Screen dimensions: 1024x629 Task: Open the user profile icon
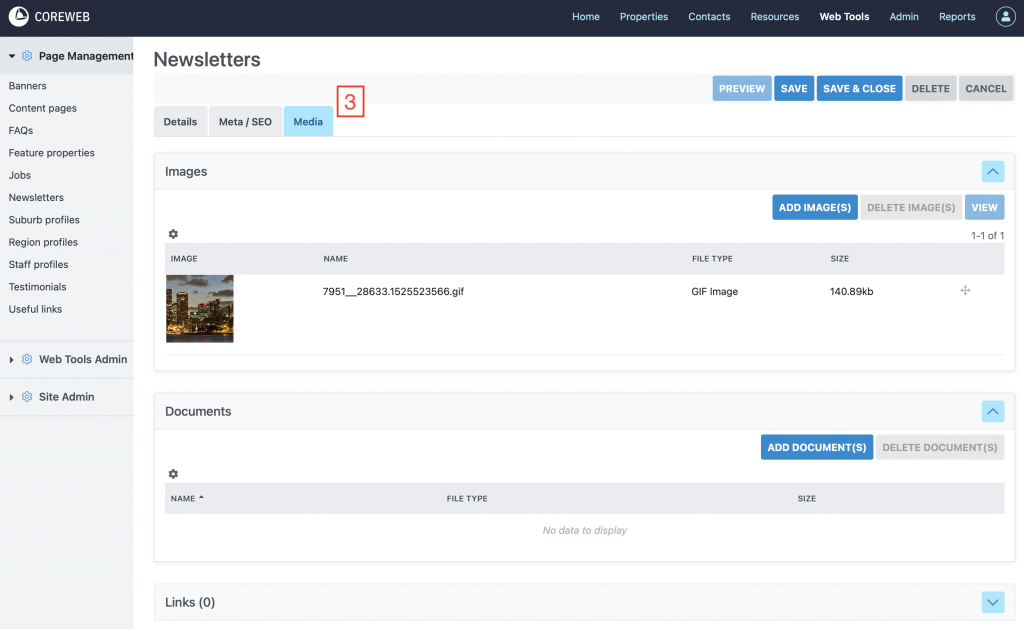pos(1005,17)
